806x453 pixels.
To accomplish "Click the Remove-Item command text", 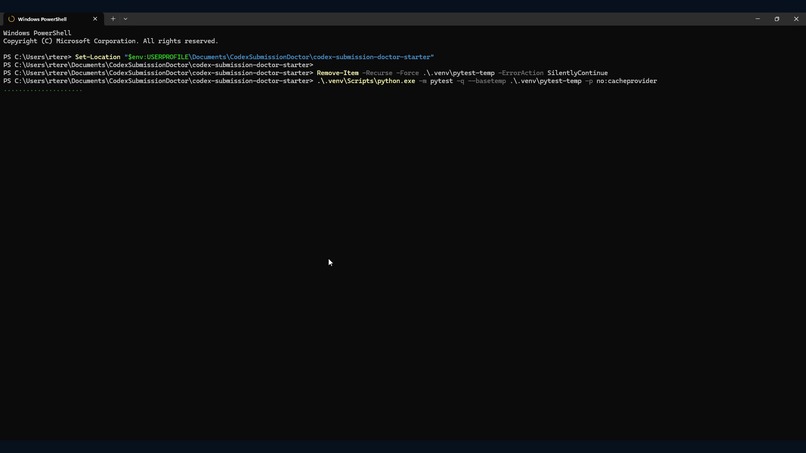I will (337, 73).
